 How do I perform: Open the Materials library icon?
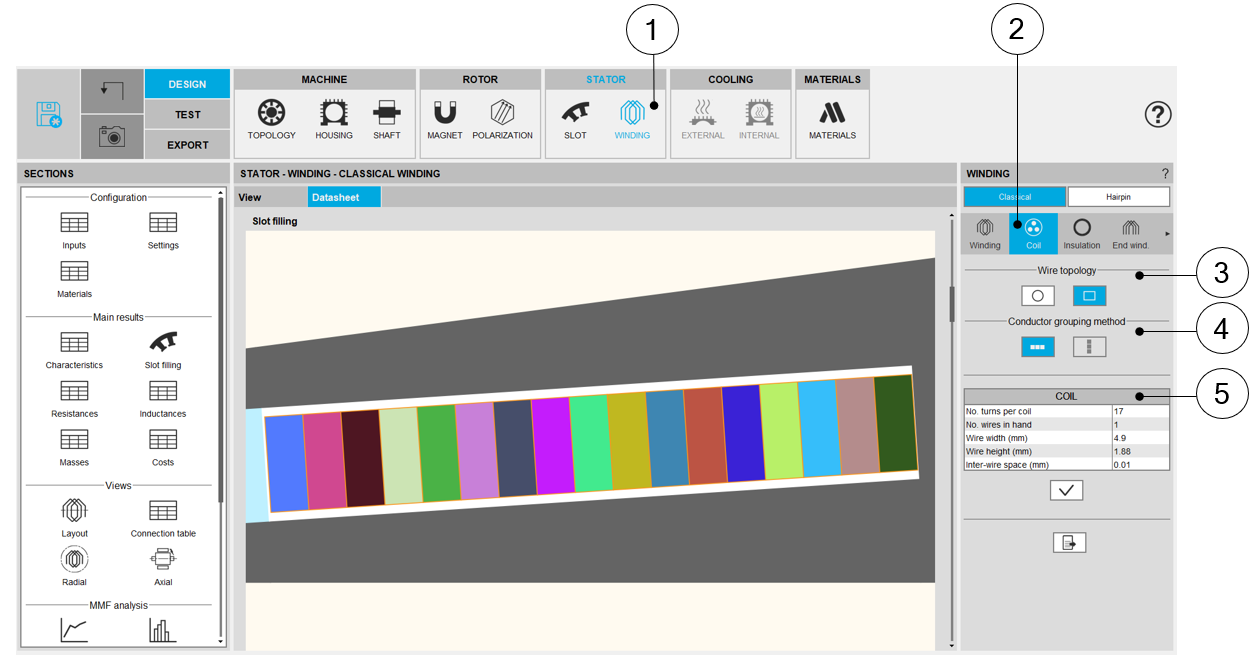tap(832, 120)
